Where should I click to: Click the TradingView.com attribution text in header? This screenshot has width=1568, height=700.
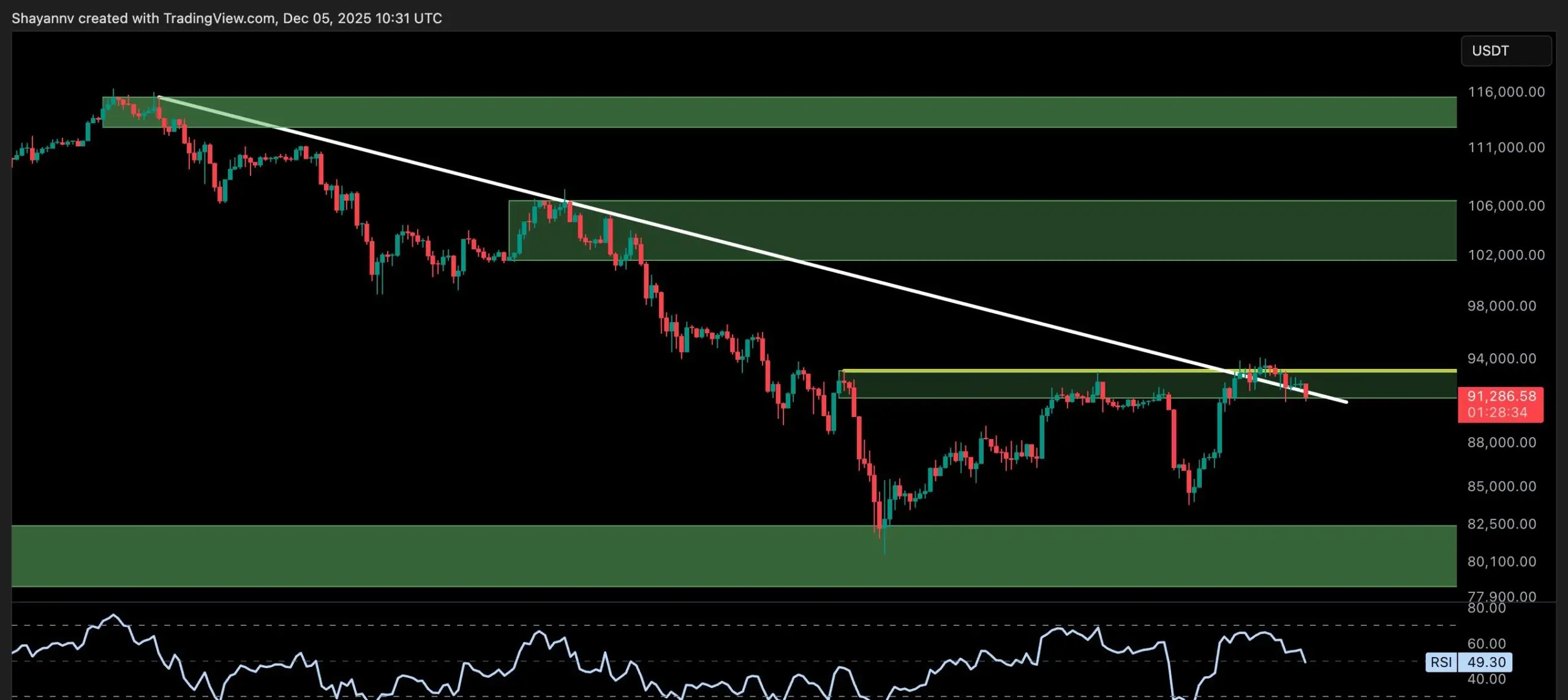[x=219, y=18]
